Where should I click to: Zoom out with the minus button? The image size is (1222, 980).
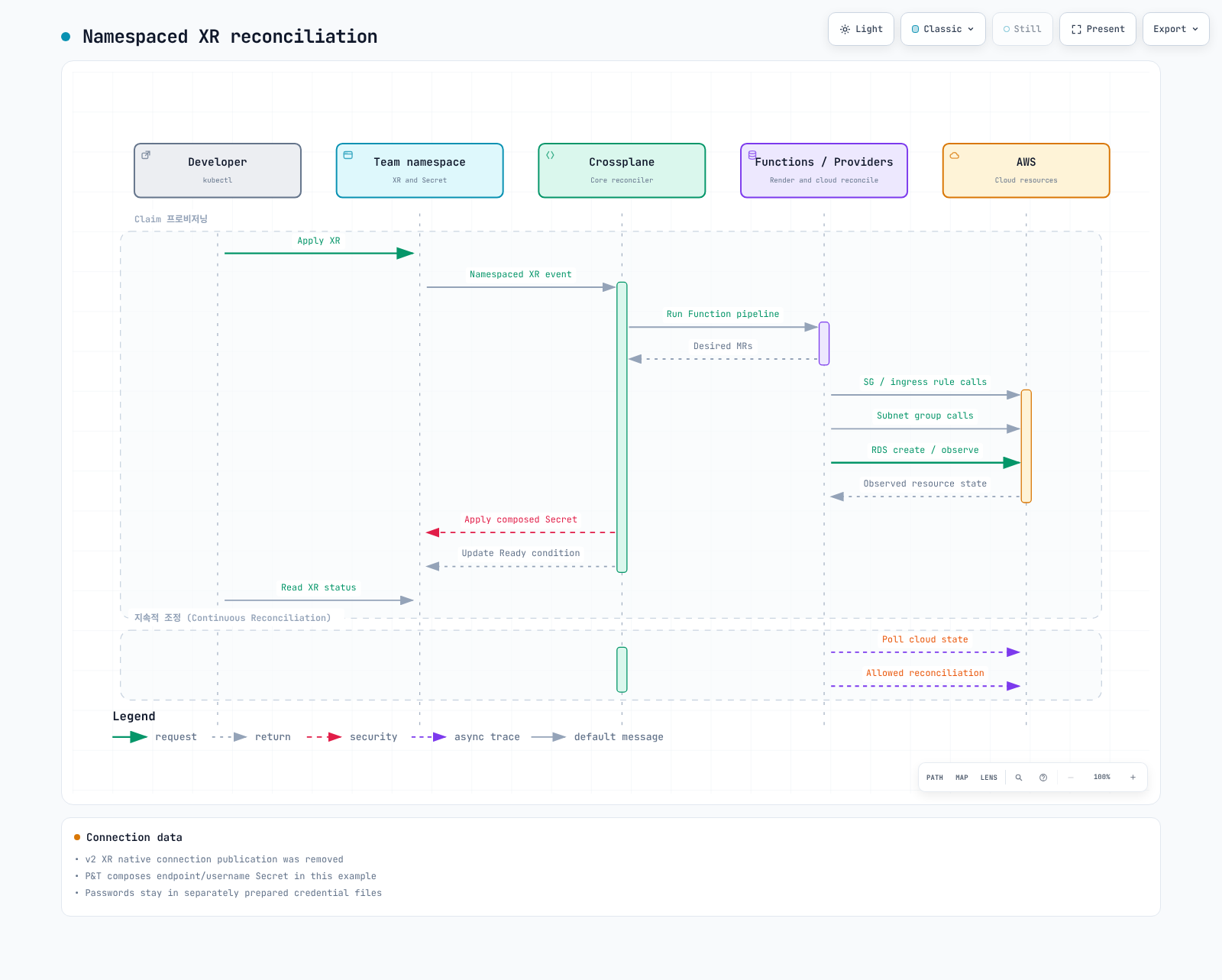(x=1071, y=778)
